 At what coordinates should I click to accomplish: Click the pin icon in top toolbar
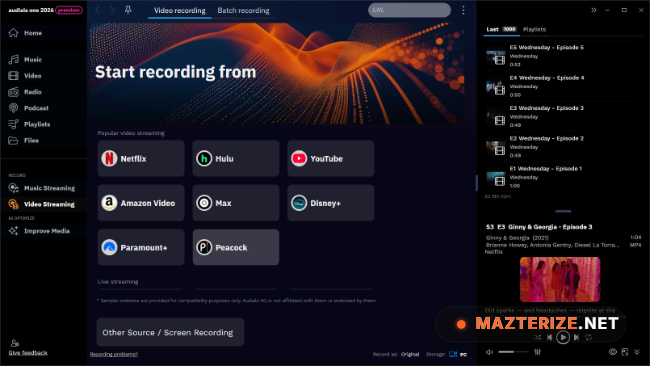128,10
